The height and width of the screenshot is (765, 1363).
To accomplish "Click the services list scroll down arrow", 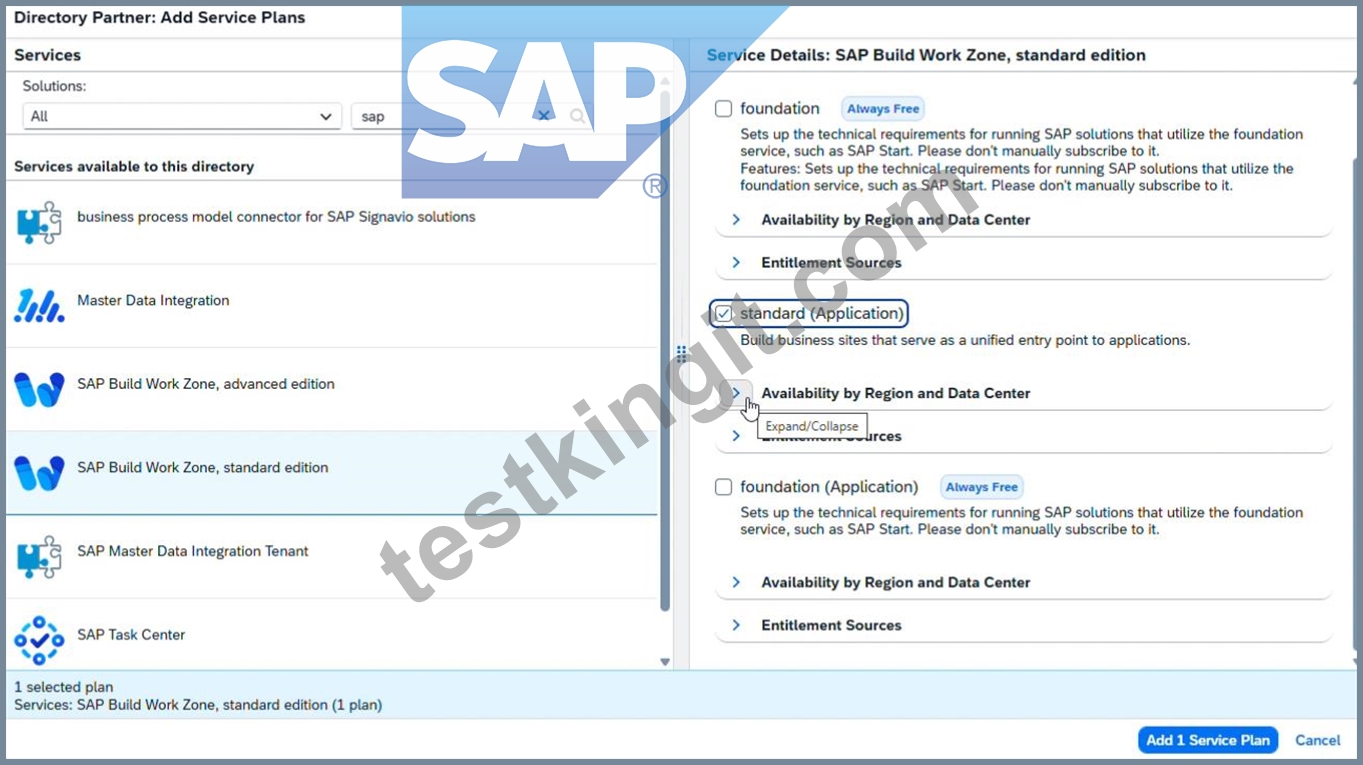I will click(x=665, y=662).
